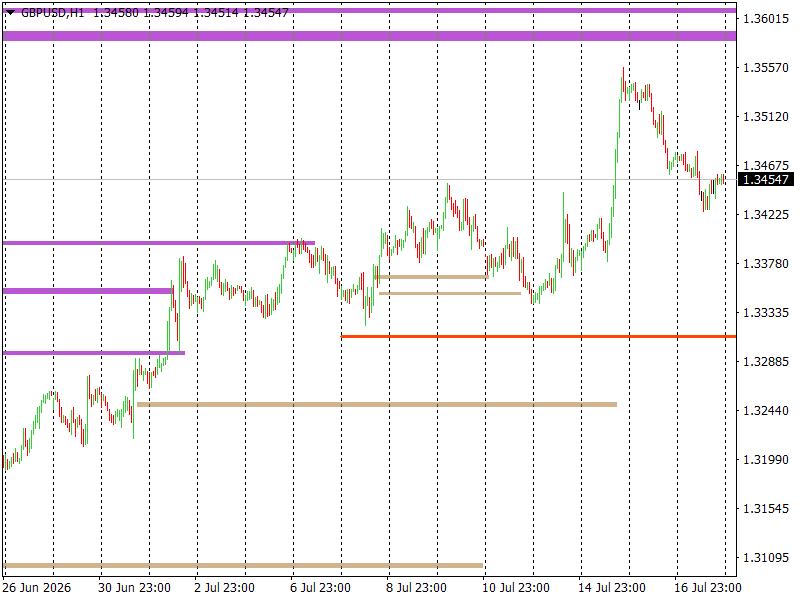Click the 1.31545 price scale label
Viewport: 800px width, 600px height.
pyautogui.click(x=766, y=509)
